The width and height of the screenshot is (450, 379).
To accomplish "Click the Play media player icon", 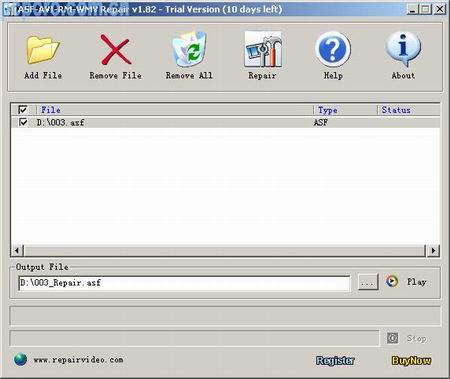I will [392, 282].
